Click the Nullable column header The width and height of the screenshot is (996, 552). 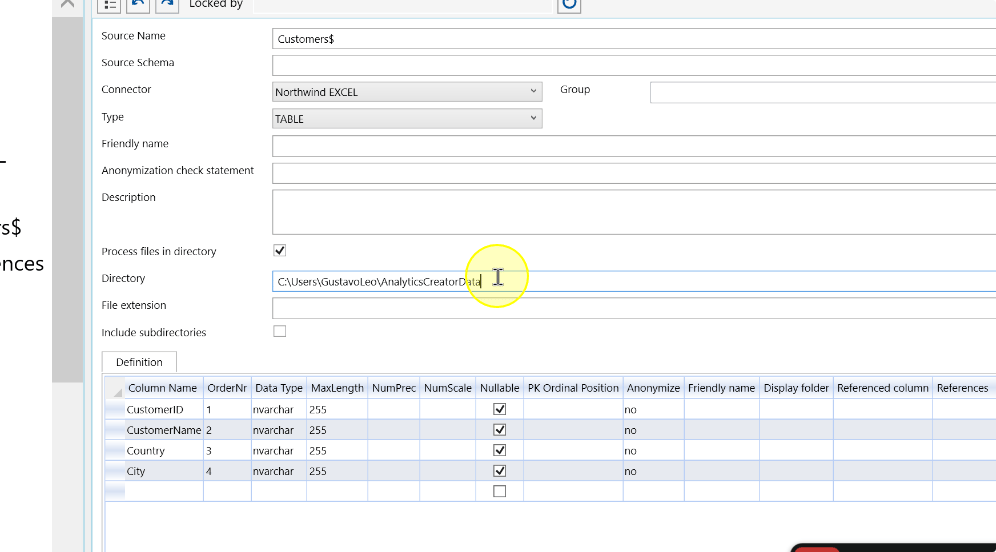pyautogui.click(x=499, y=388)
